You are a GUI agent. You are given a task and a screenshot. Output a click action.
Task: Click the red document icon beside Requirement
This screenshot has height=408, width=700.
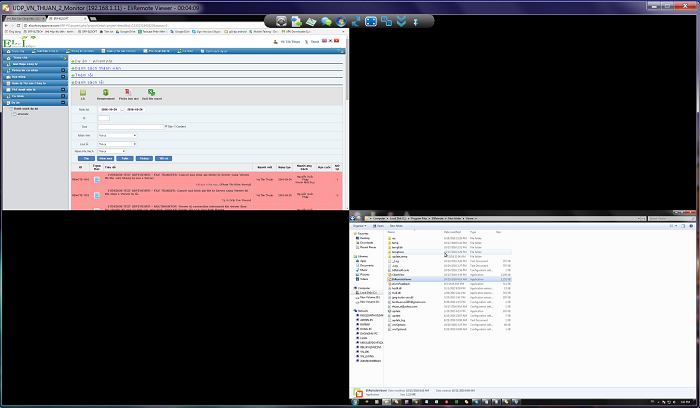(x=127, y=92)
